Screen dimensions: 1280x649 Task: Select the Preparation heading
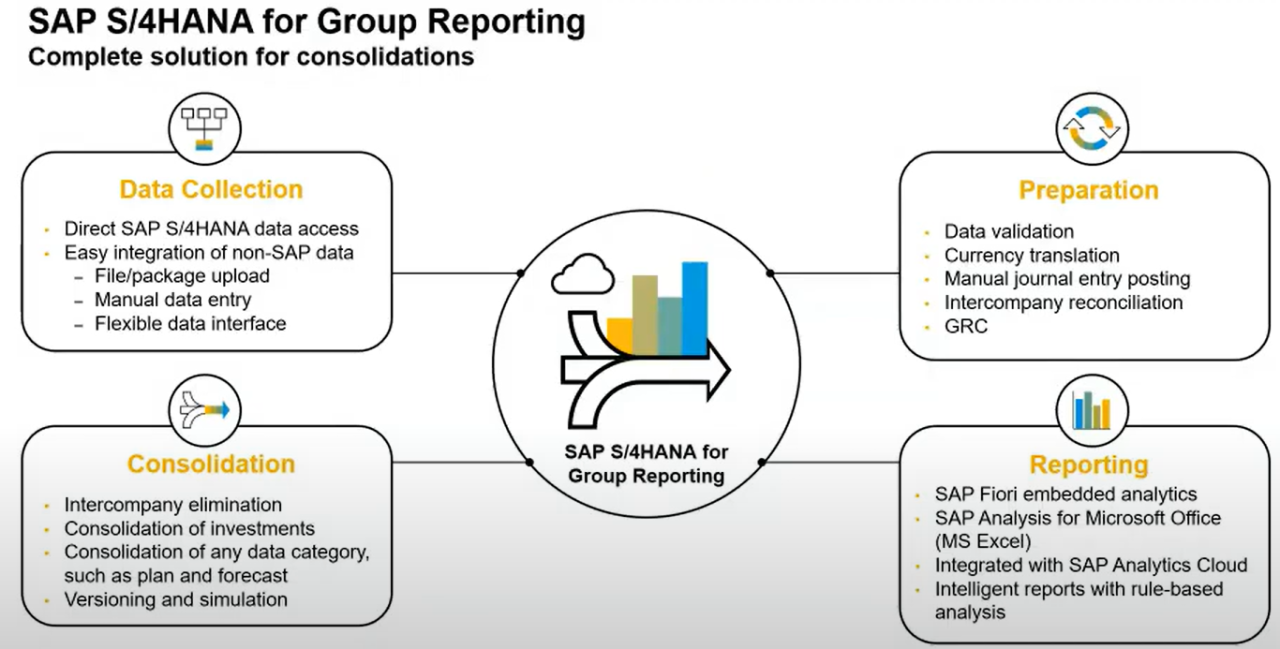[1088, 190]
